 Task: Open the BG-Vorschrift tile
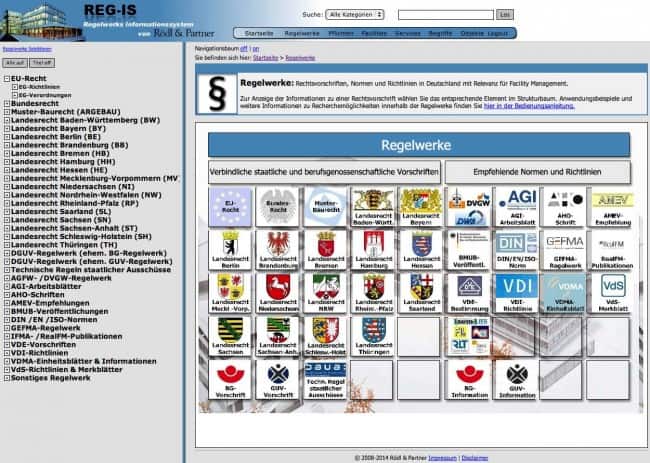coord(230,379)
